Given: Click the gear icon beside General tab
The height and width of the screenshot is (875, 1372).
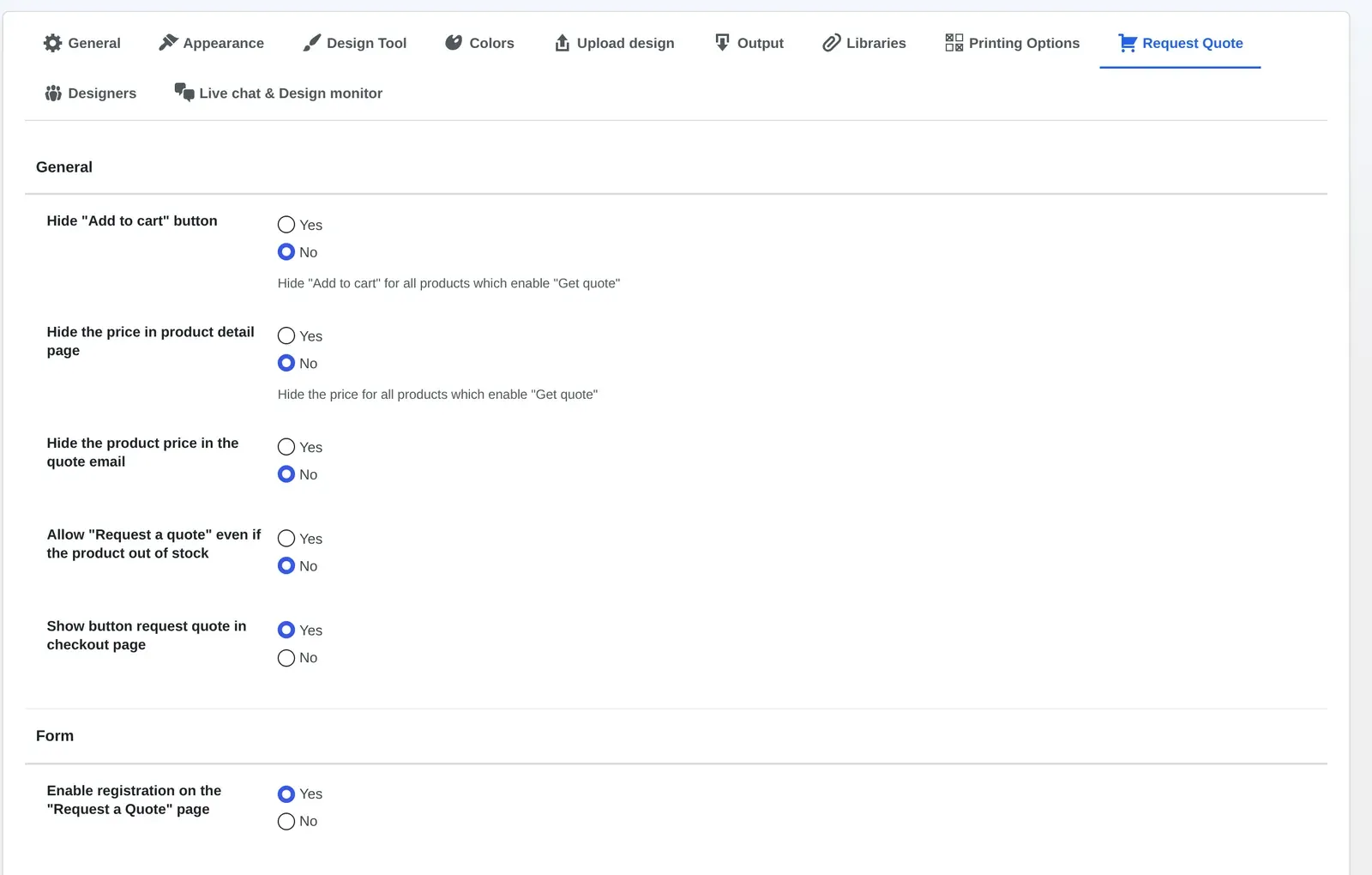Looking at the screenshot, I should (x=53, y=43).
